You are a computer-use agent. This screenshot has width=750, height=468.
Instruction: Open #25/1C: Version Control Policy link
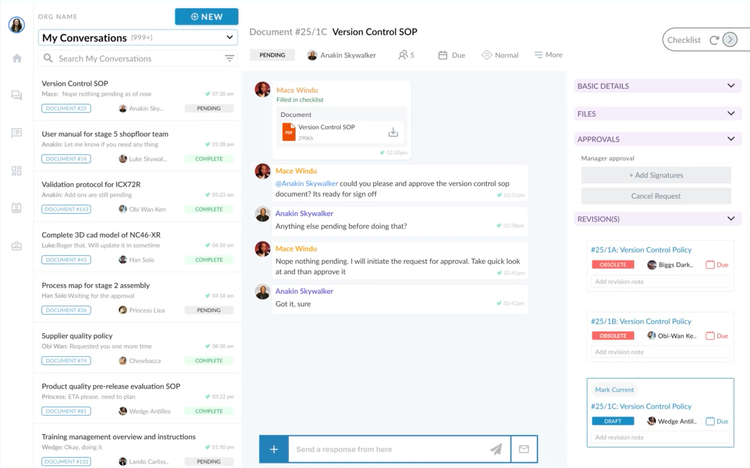[x=641, y=406]
